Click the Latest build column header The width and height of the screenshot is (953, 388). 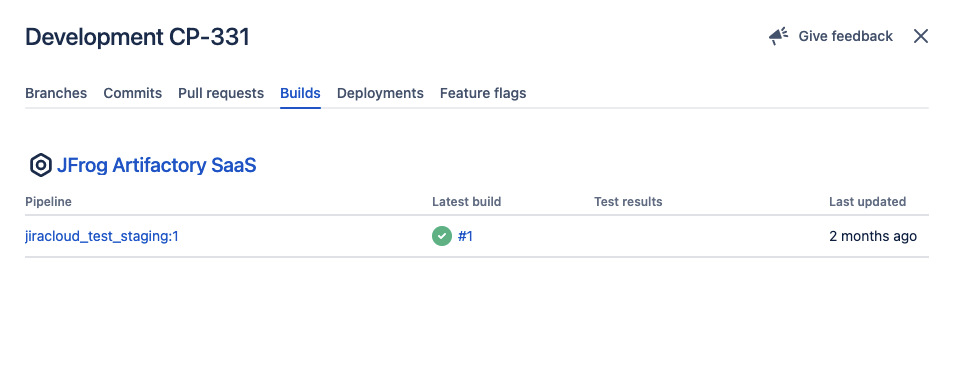[x=467, y=202]
